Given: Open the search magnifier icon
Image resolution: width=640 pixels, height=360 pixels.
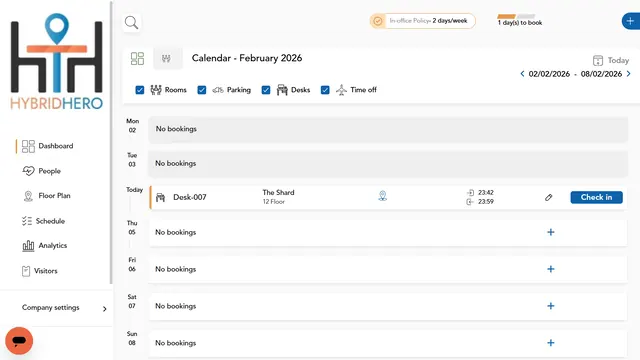Looking at the screenshot, I should coord(131,22).
